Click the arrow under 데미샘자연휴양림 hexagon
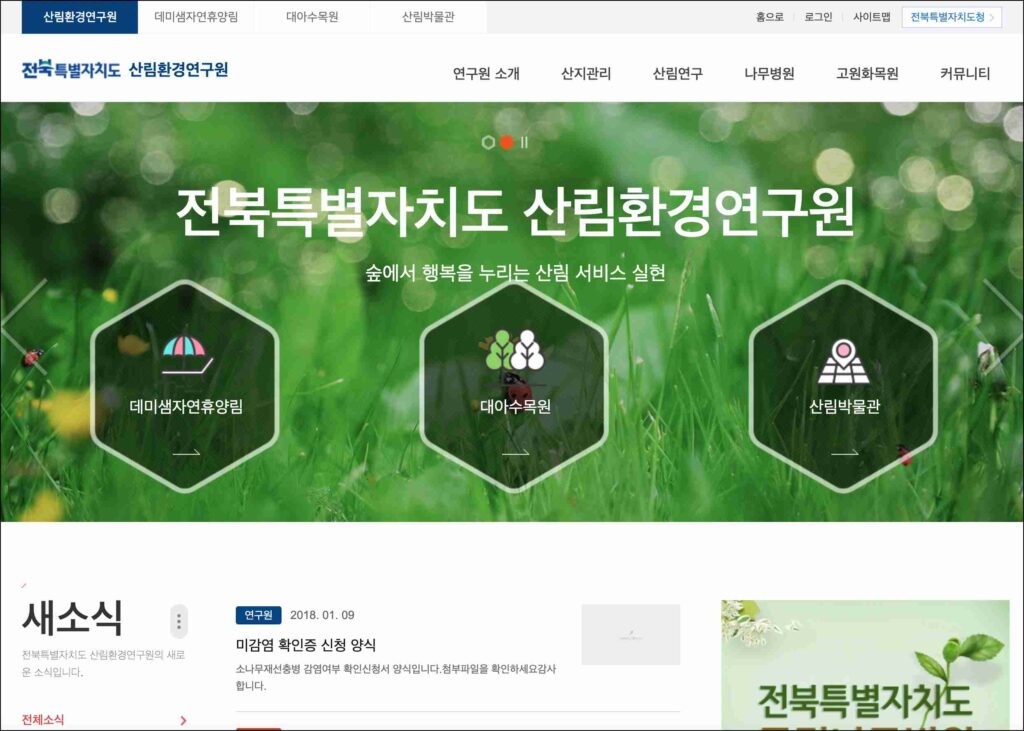 pyautogui.click(x=186, y=453)
